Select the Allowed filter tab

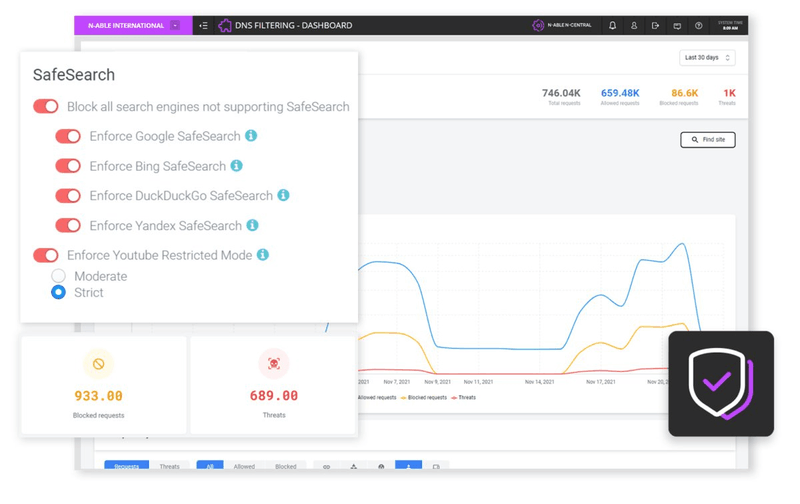point(244,466)
